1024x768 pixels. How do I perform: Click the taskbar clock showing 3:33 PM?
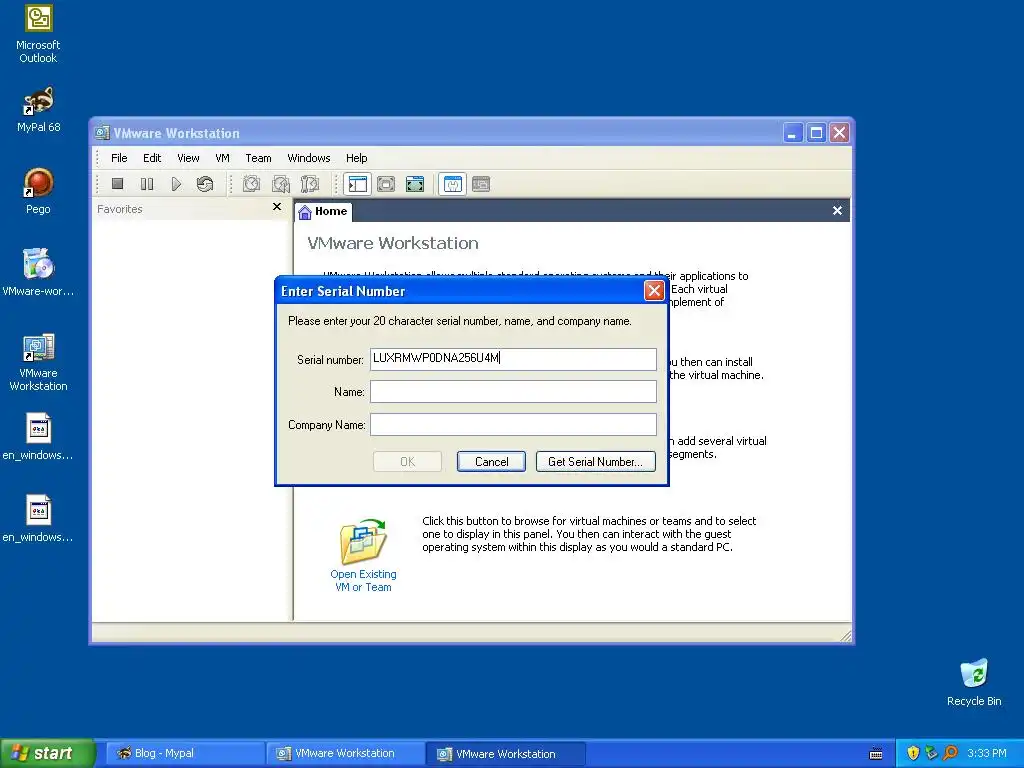(x=987, y=754)
